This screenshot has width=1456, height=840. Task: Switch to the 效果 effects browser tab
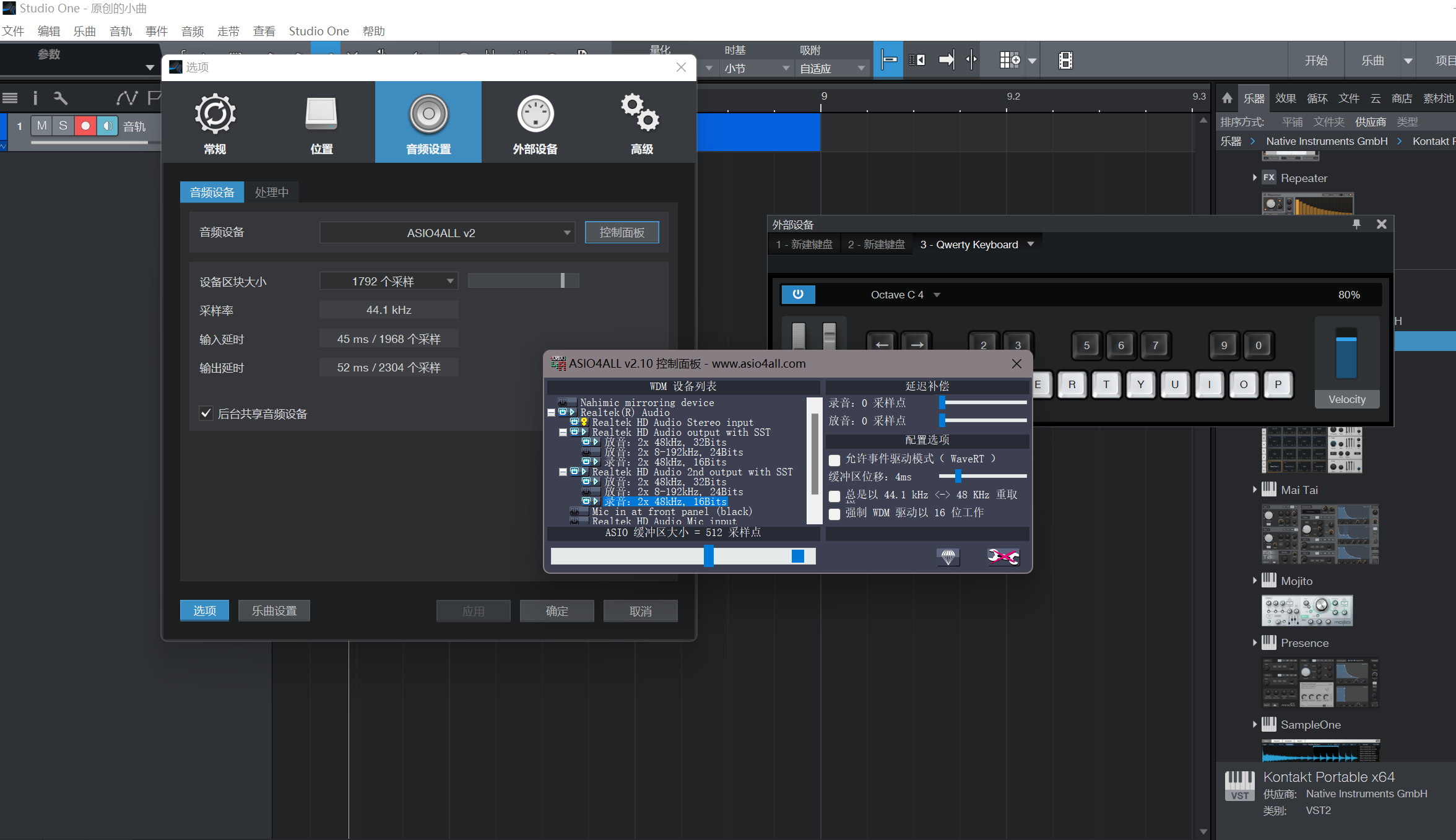pos(1285,98)
